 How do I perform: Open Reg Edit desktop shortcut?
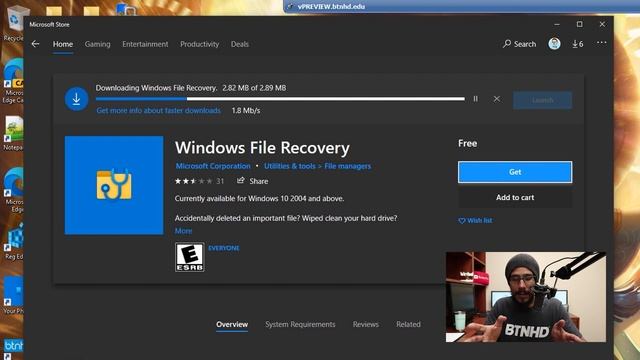(14, 242)
